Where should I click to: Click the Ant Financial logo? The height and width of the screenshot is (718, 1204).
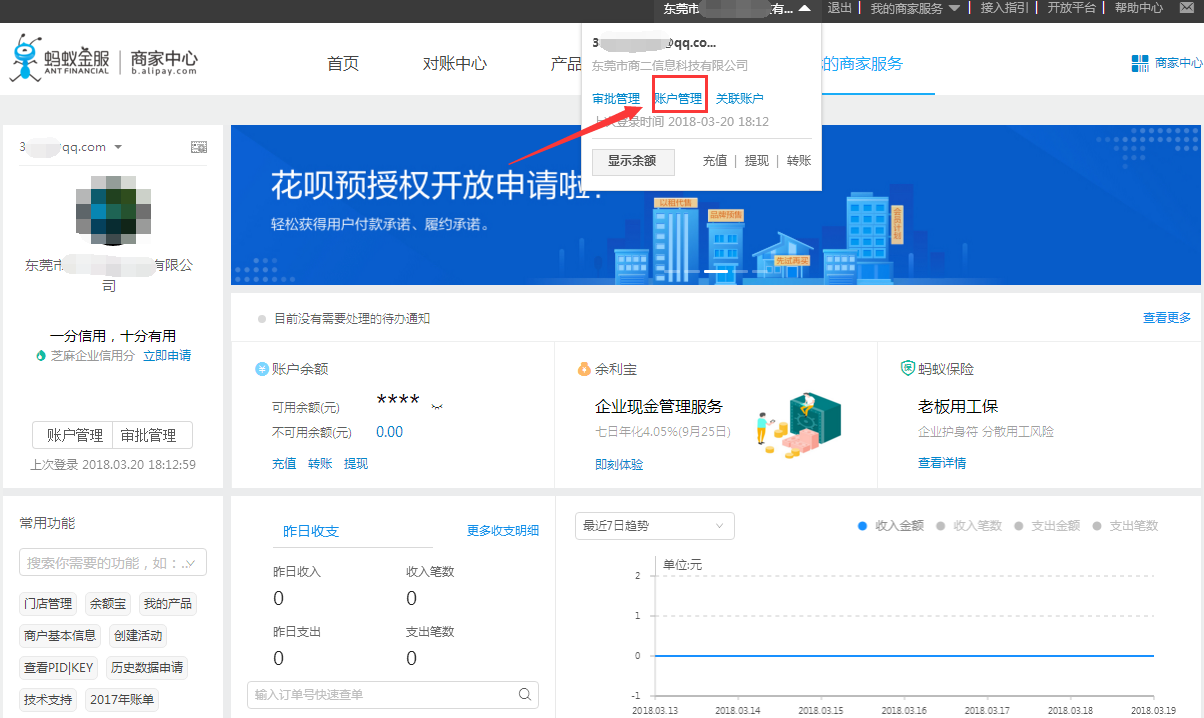click(60, 60)
